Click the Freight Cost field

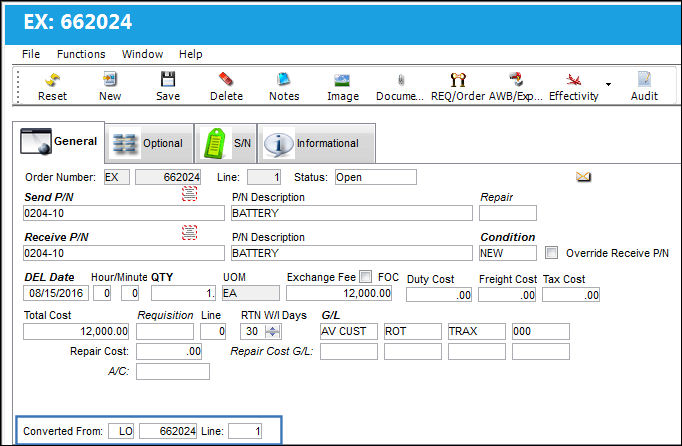coord(507,295)
